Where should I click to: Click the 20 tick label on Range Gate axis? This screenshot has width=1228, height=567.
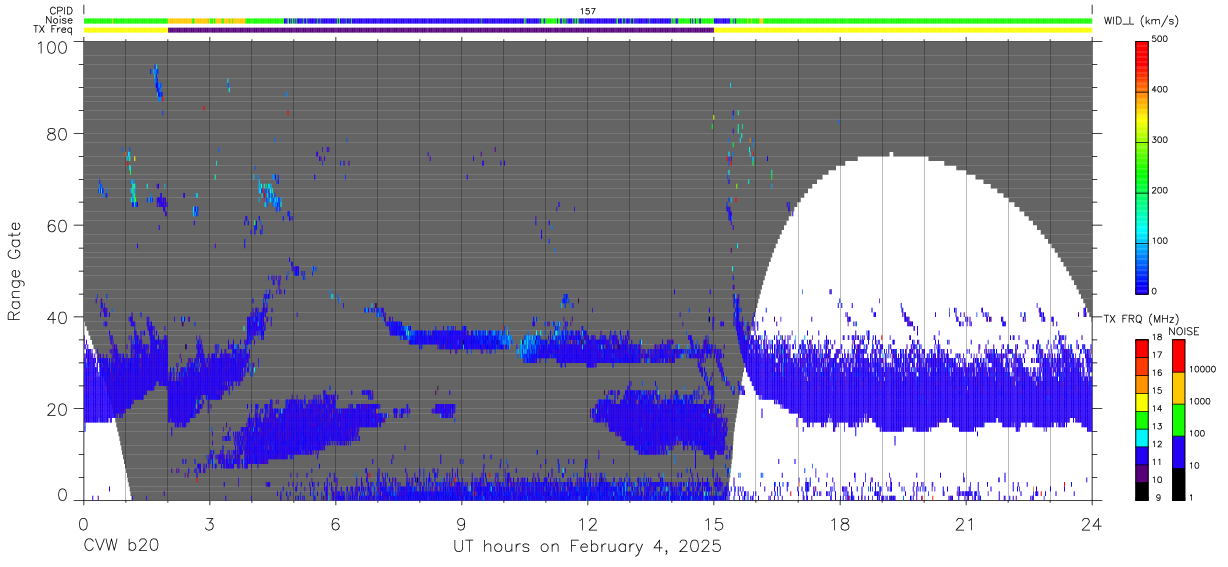(57, 409)
